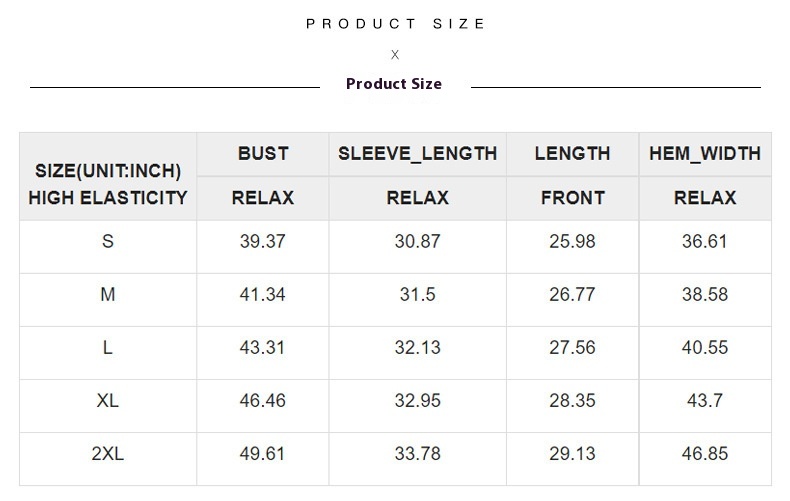Image resolution: width=790 pixels, height=501 pixels.
Task: Select the S size row label
Action: pos(108,242)
